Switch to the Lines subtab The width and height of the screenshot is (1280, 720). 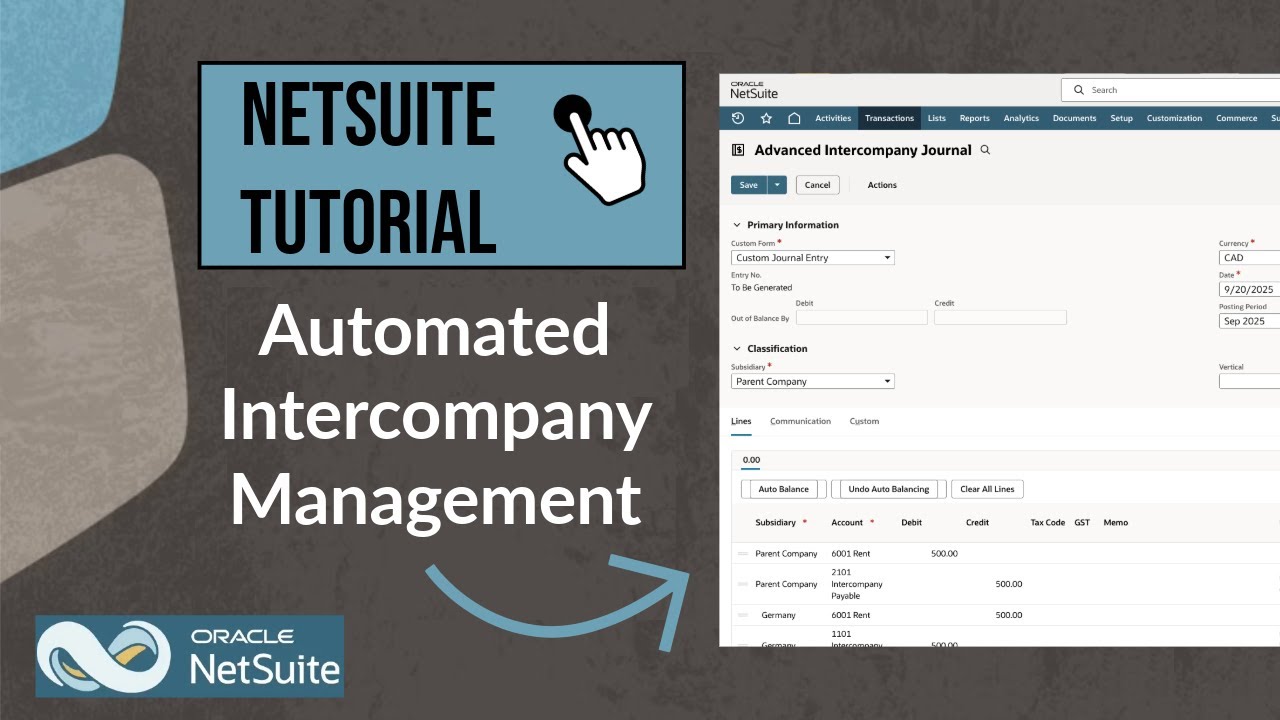pyautogui.click(x=741, y=421)
